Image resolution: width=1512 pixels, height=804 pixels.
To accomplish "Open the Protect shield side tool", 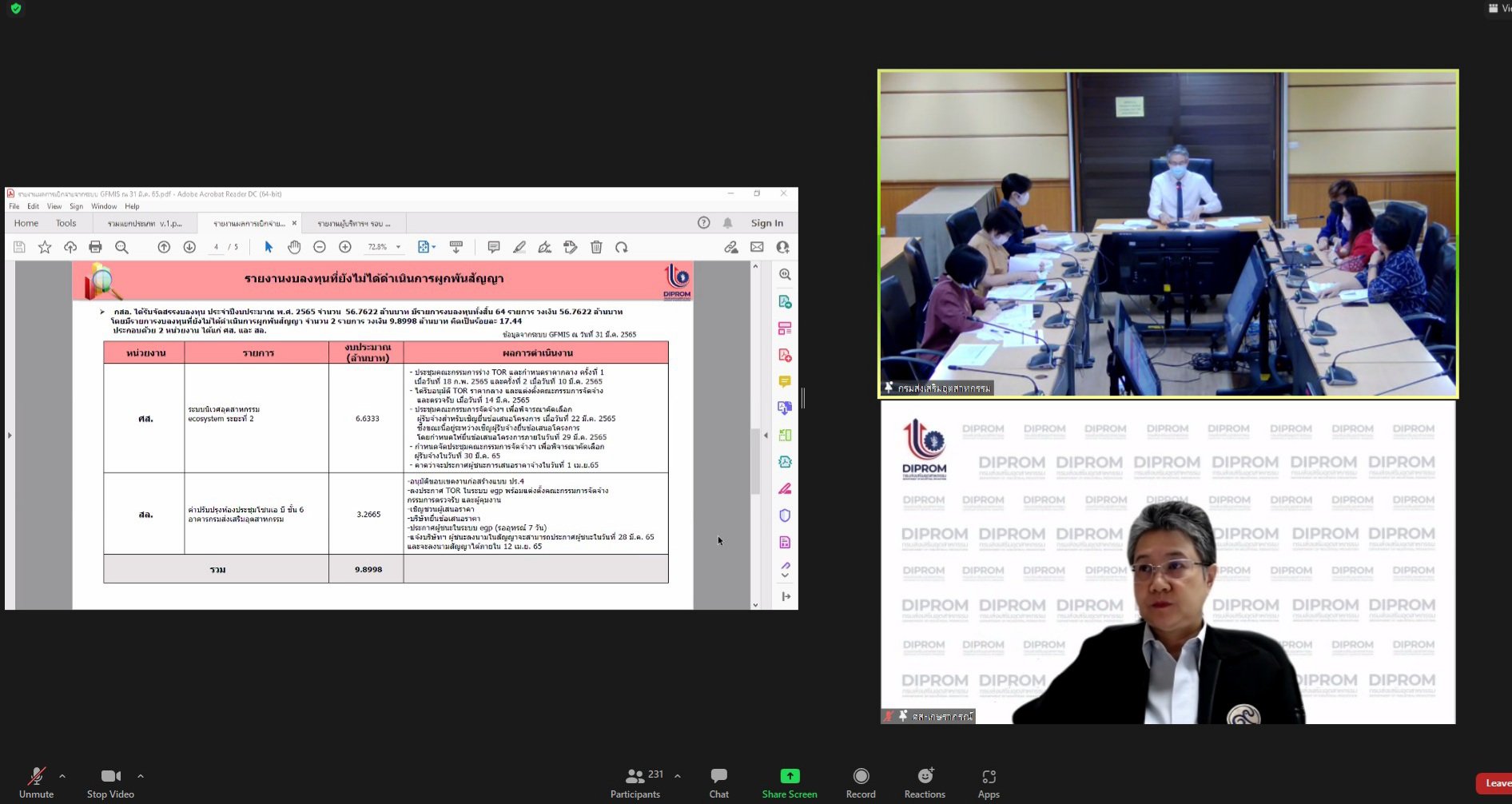I will [x=785, y=515].
